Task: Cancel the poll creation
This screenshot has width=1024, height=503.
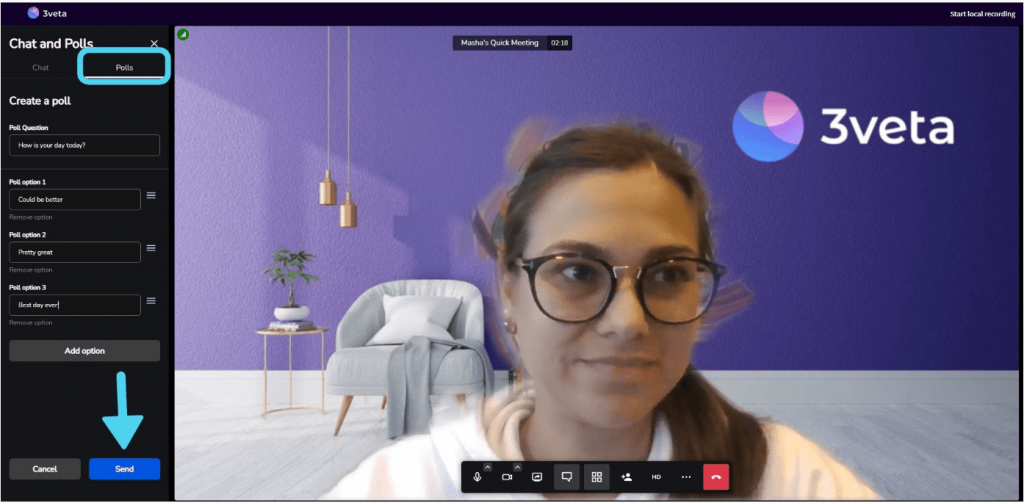Action: coord(45,469)
